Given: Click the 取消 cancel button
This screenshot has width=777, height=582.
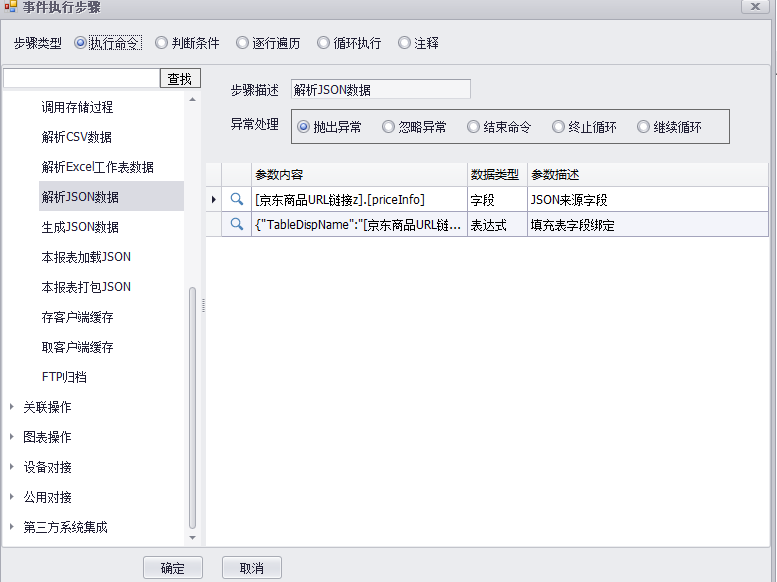Looking at the screenshot, I should [251, 568].
